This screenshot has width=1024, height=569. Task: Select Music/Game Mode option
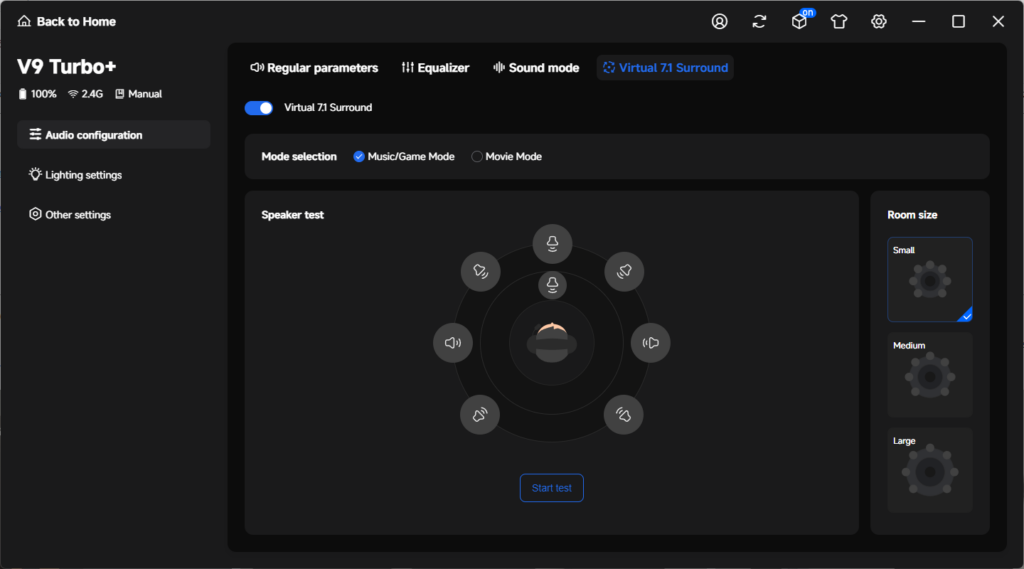coord(404,157)
